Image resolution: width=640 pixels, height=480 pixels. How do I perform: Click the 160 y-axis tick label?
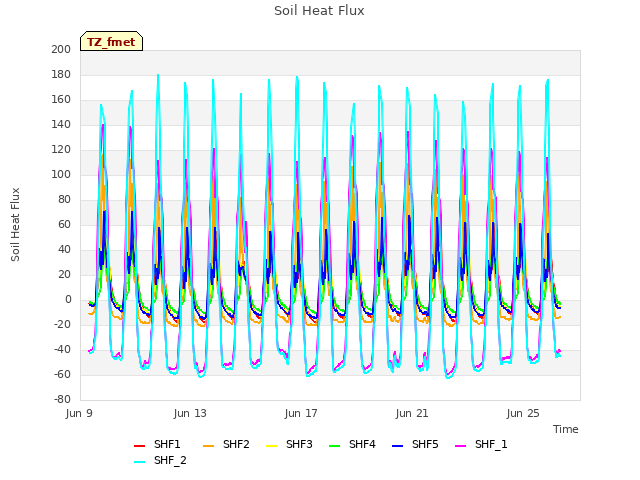[x=61, y=100]
